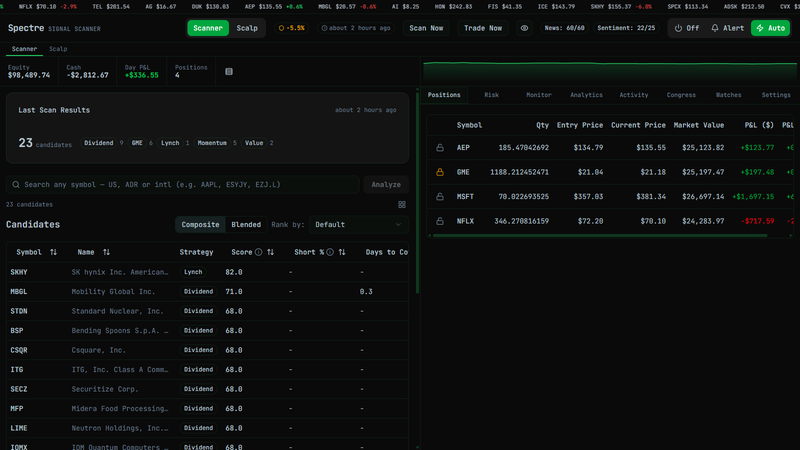Focus the symbol search field
The width and height of the screenshot is (800, 450).
(x=183, y=185)
